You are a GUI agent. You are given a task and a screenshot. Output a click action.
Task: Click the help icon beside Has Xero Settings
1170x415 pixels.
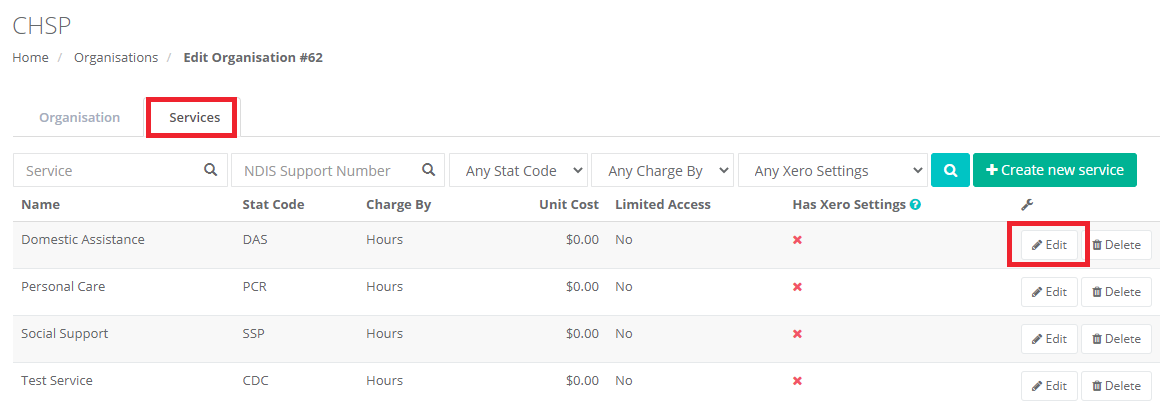pos(916,205)
